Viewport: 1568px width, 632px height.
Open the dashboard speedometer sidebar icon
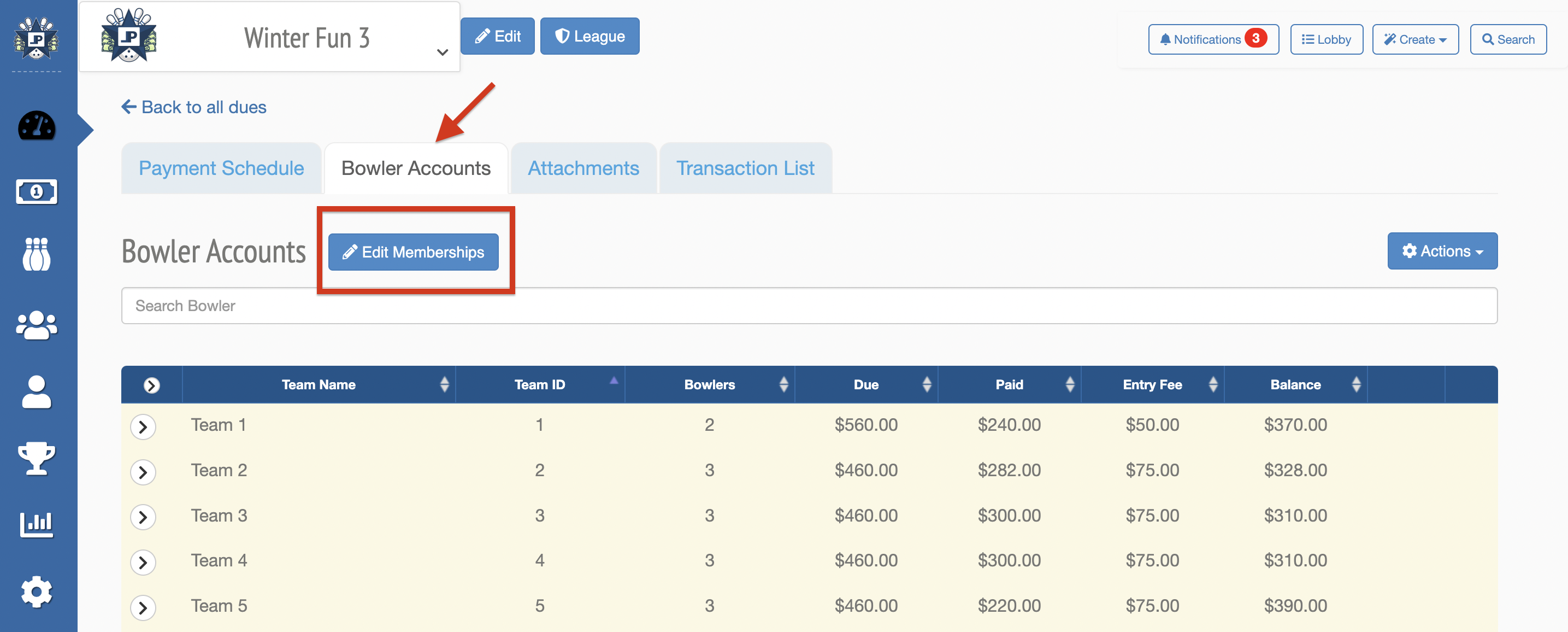pyautogui.click(x=37, y=127)
